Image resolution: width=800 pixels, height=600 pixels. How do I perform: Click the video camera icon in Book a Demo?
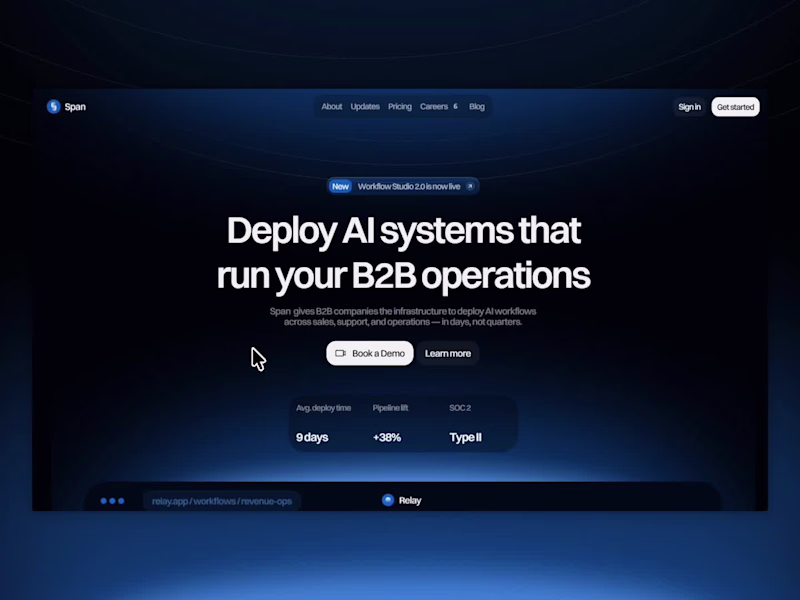point(340,353)
